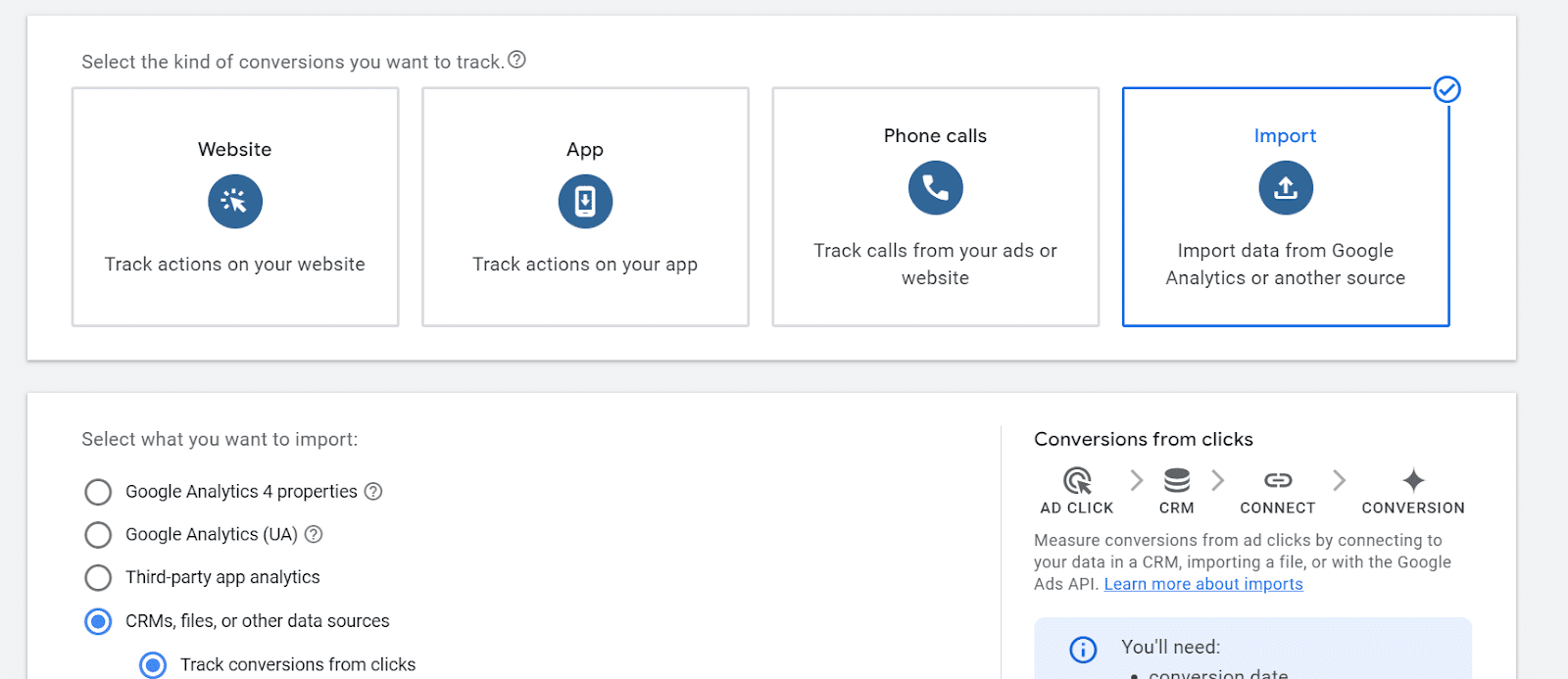Click the AD CLICK cursor icon
Image resolution: width=1568 pixels, height=679 pixels.
click(1077, 480)
